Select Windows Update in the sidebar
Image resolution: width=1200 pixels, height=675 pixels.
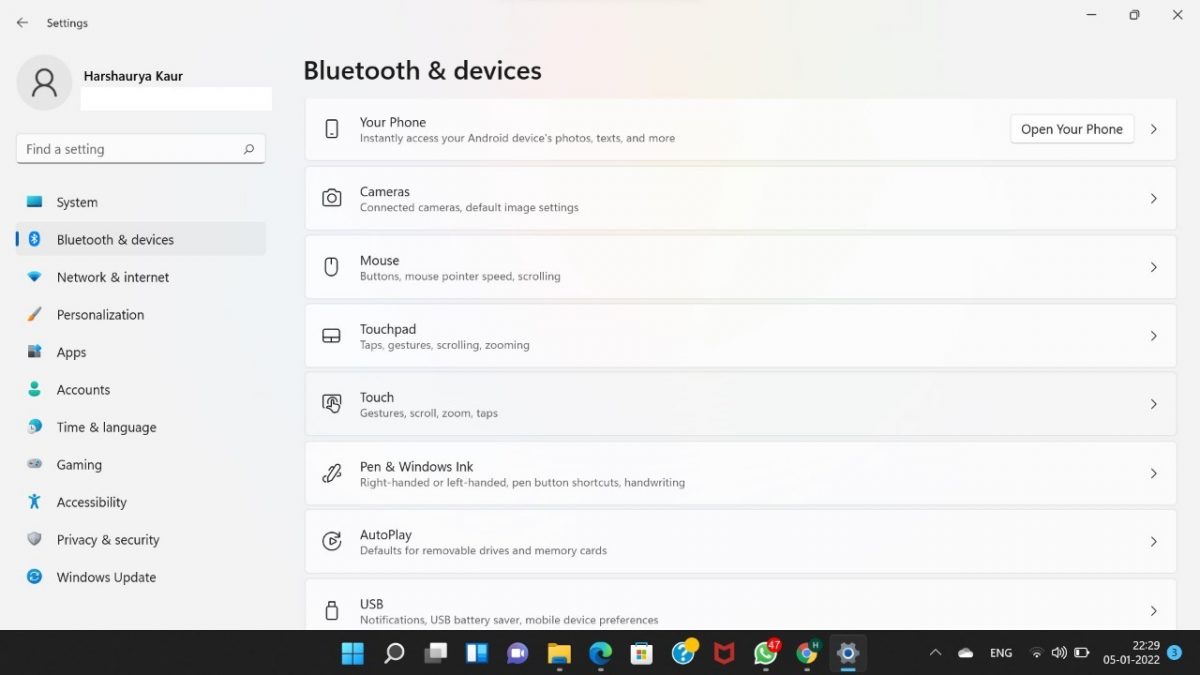106,577
